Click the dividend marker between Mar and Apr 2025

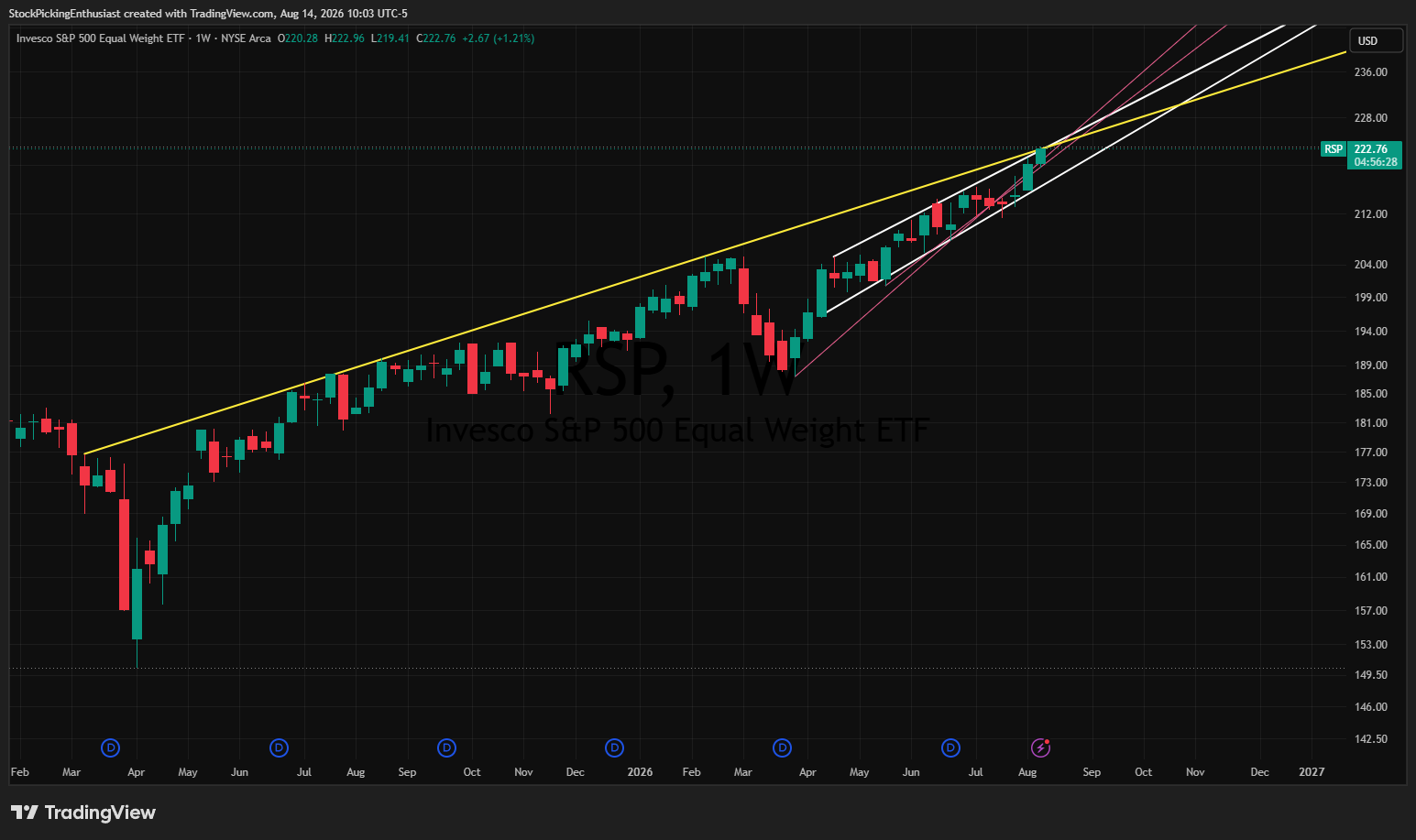pyautogui.click(x=111, y=748)
